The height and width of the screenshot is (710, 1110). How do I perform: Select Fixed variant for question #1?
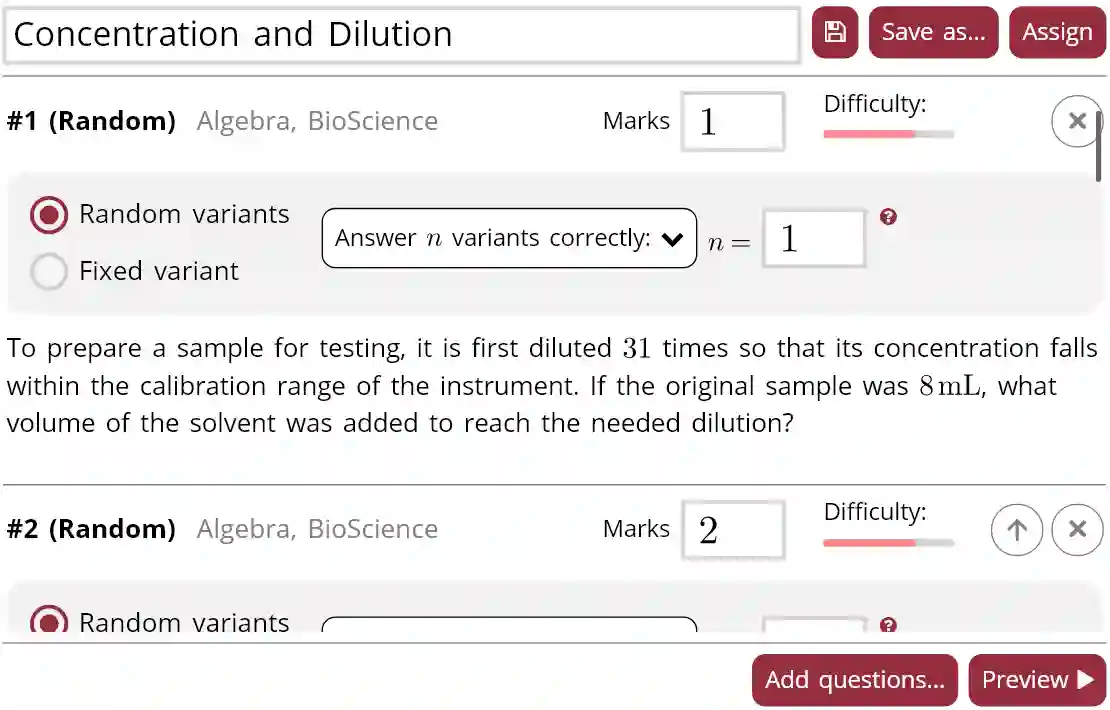click(x=49, y=271)
